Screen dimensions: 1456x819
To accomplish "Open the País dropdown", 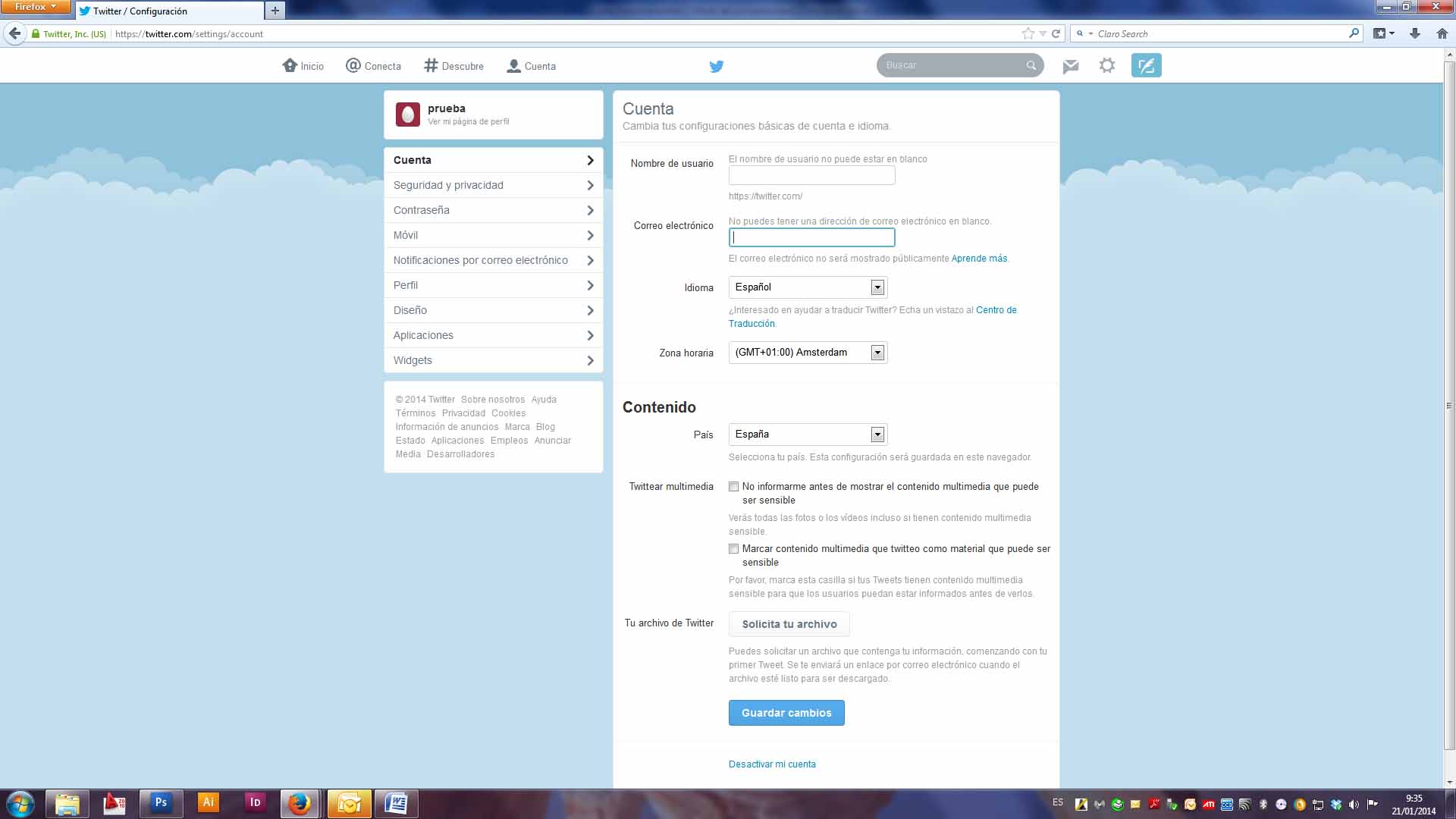I will [x=807, y=435].
